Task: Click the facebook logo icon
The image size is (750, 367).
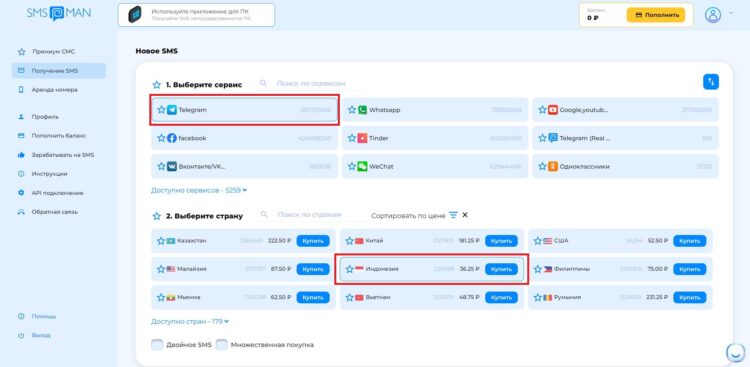Action: pos(172,138)
